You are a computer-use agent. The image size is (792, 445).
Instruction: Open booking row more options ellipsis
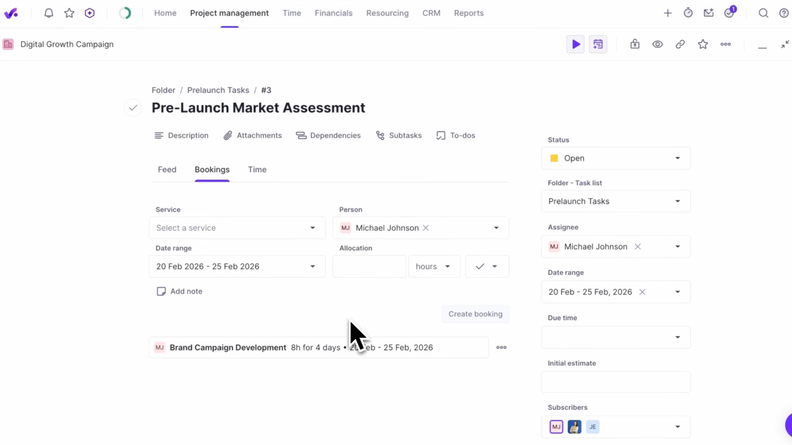pyautogui.click(x=501, y=348)
